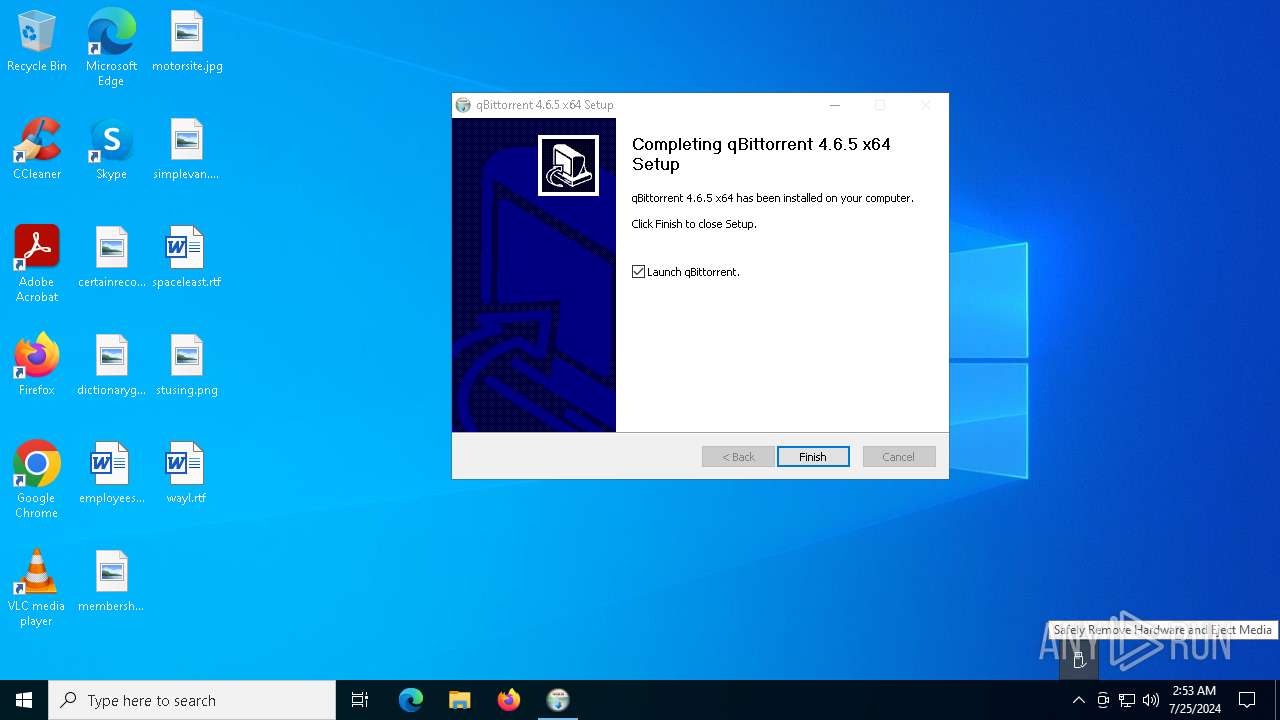Viewport: 1280px width, 720px height.
Task: Select the wayl.rtf document
Action: point(187,474)
